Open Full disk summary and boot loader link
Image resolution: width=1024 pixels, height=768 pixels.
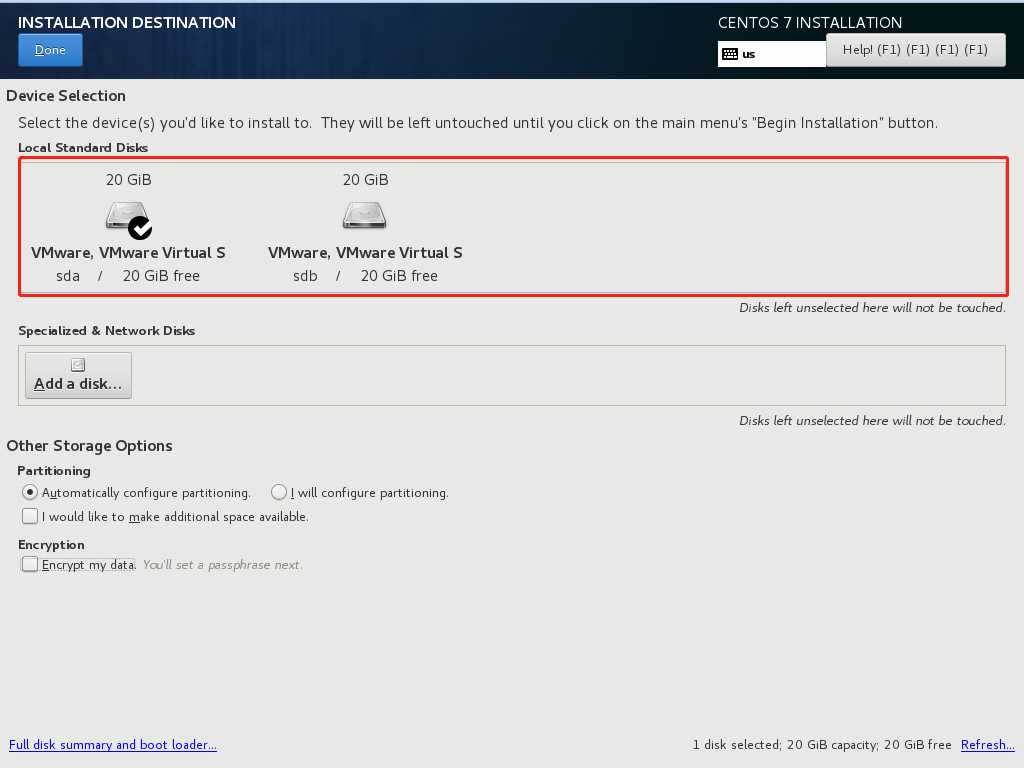coord(113,744)
